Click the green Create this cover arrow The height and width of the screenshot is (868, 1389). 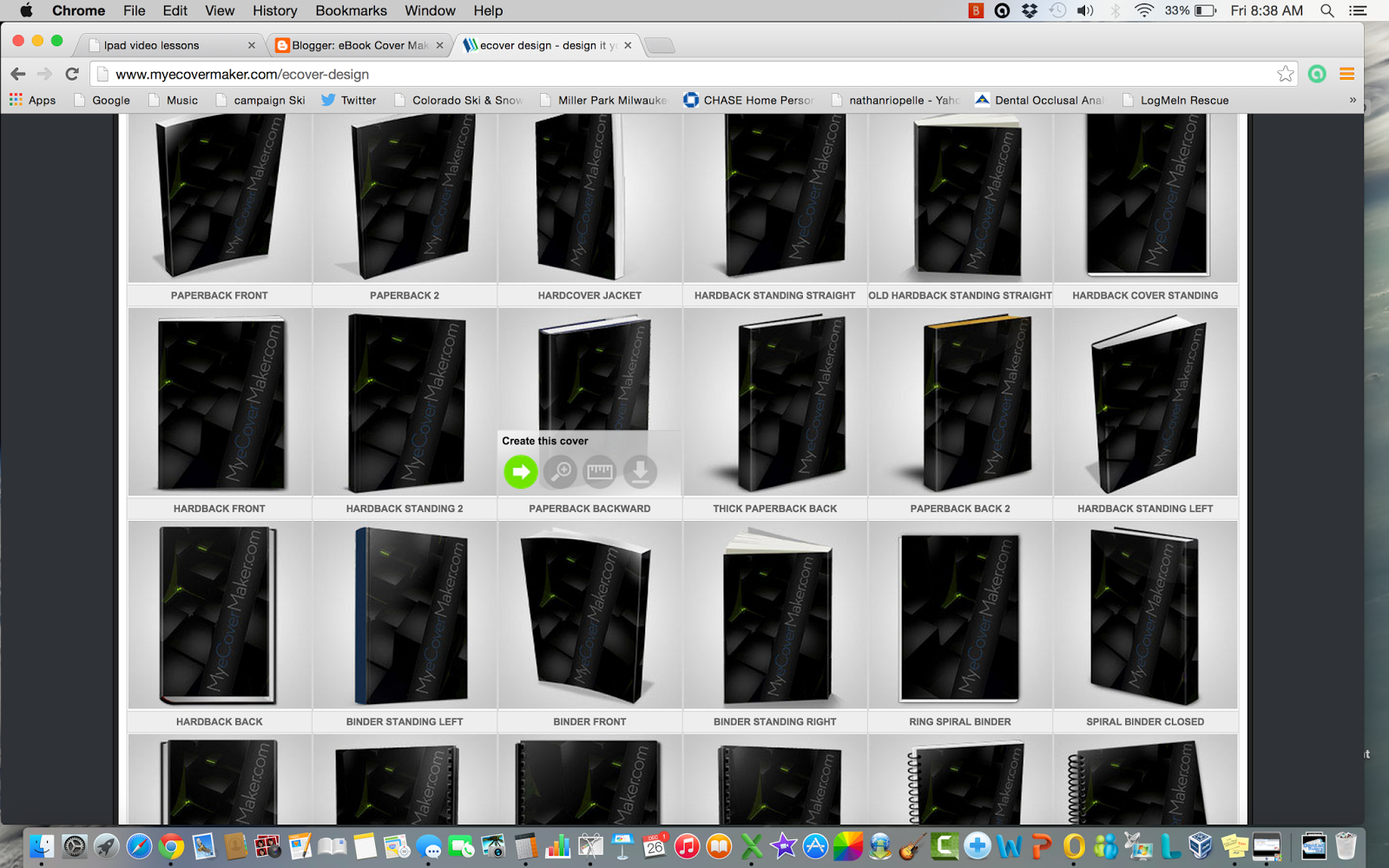click(521, 472)
